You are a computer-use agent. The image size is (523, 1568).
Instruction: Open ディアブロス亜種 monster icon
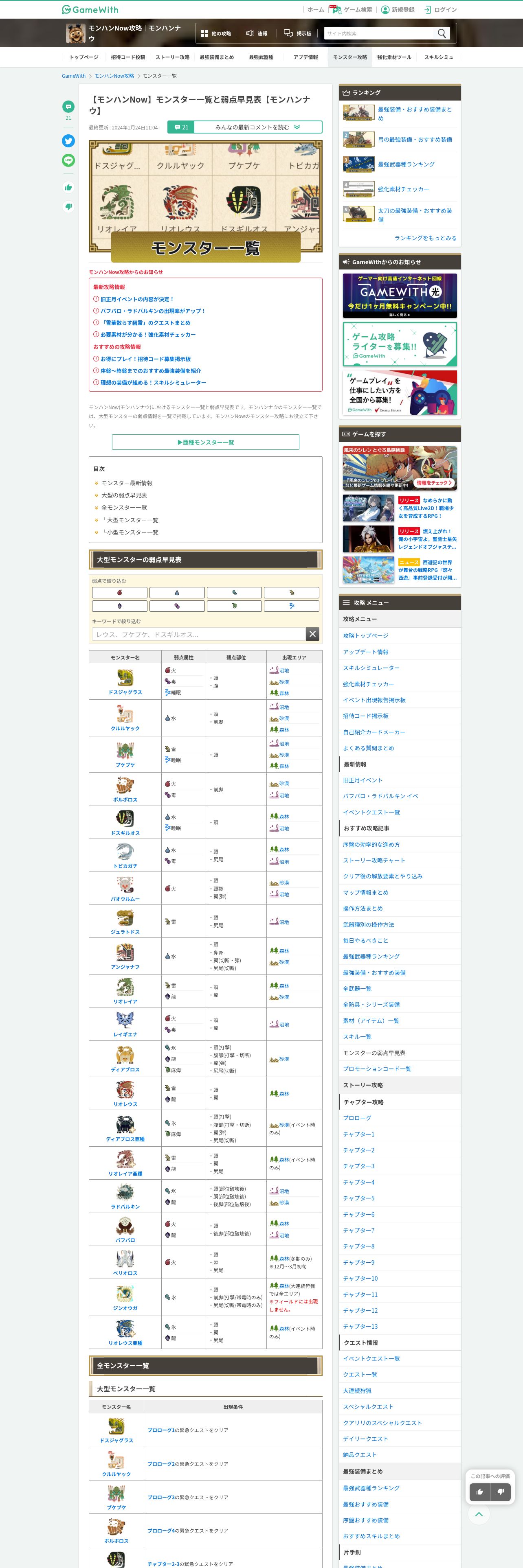125,1125
